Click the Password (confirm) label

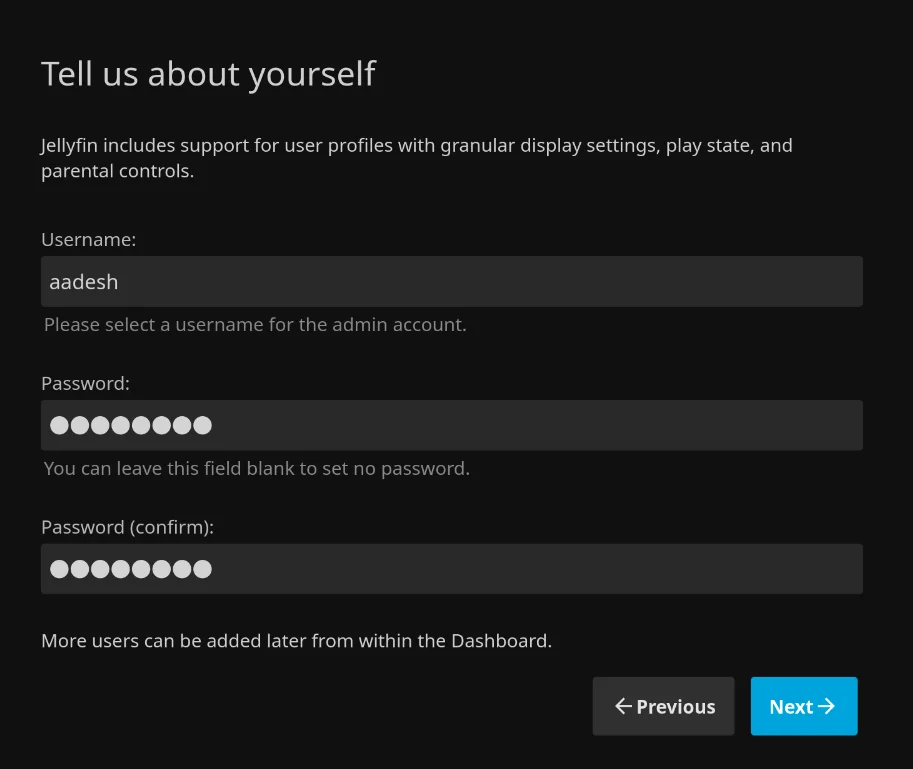[127, 527]
